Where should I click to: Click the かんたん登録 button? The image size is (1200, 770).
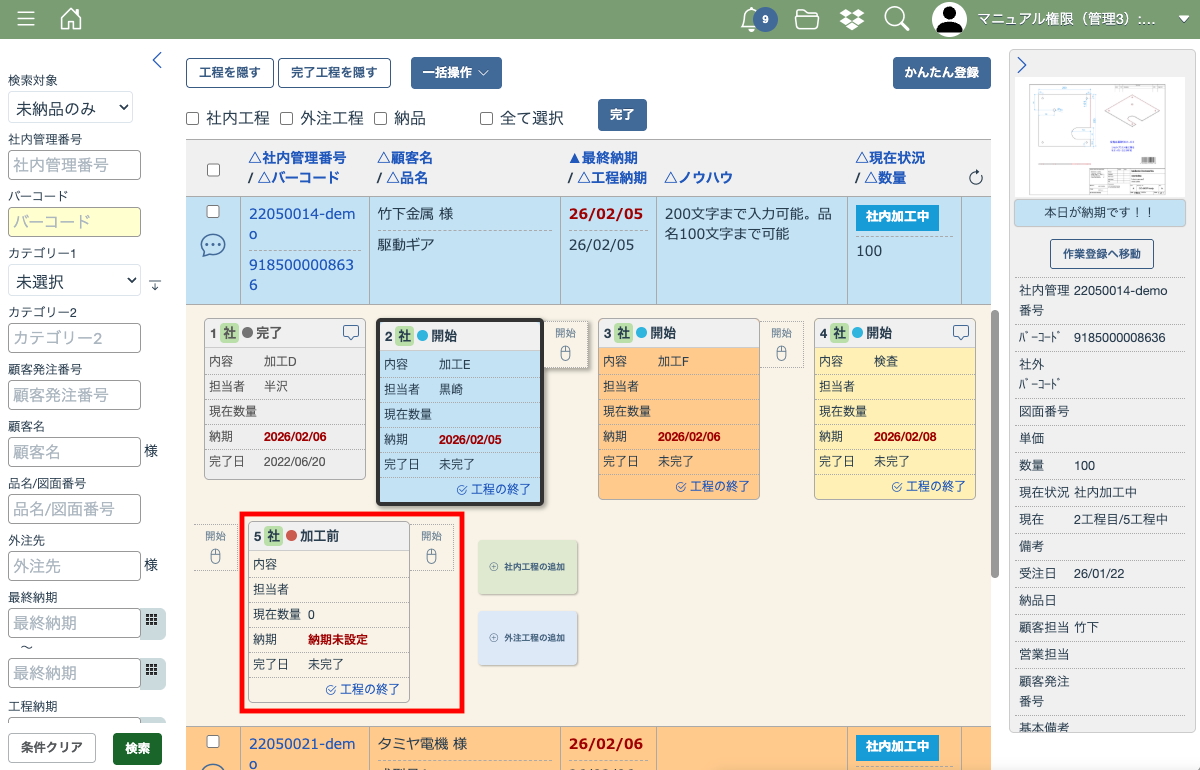point(941,73)
